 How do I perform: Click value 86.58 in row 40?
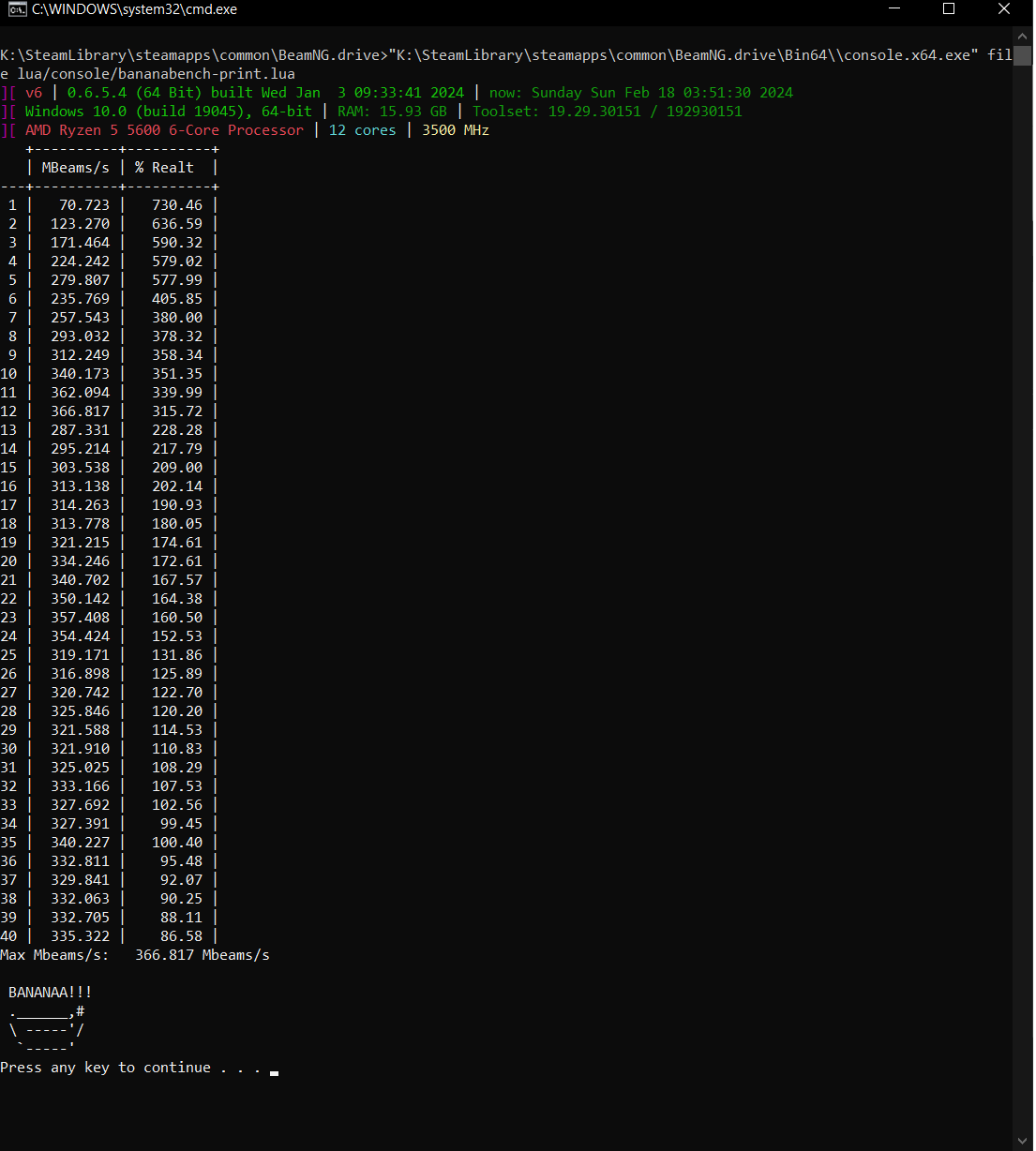(181, 936)
